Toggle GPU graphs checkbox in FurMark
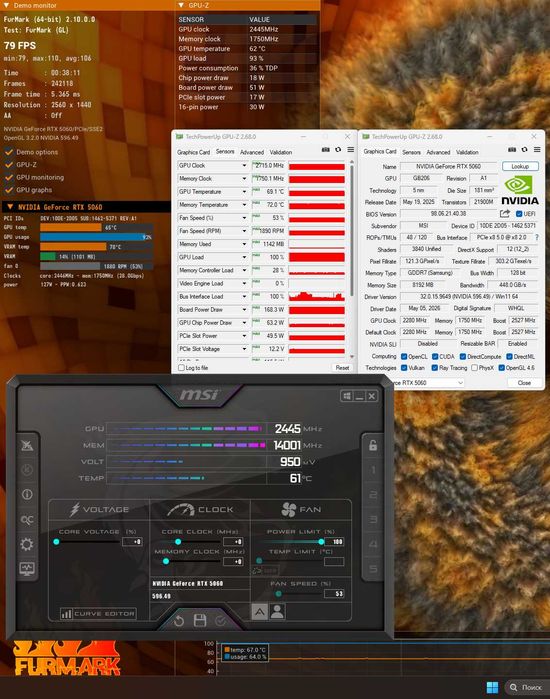 [x=8, y=190]
